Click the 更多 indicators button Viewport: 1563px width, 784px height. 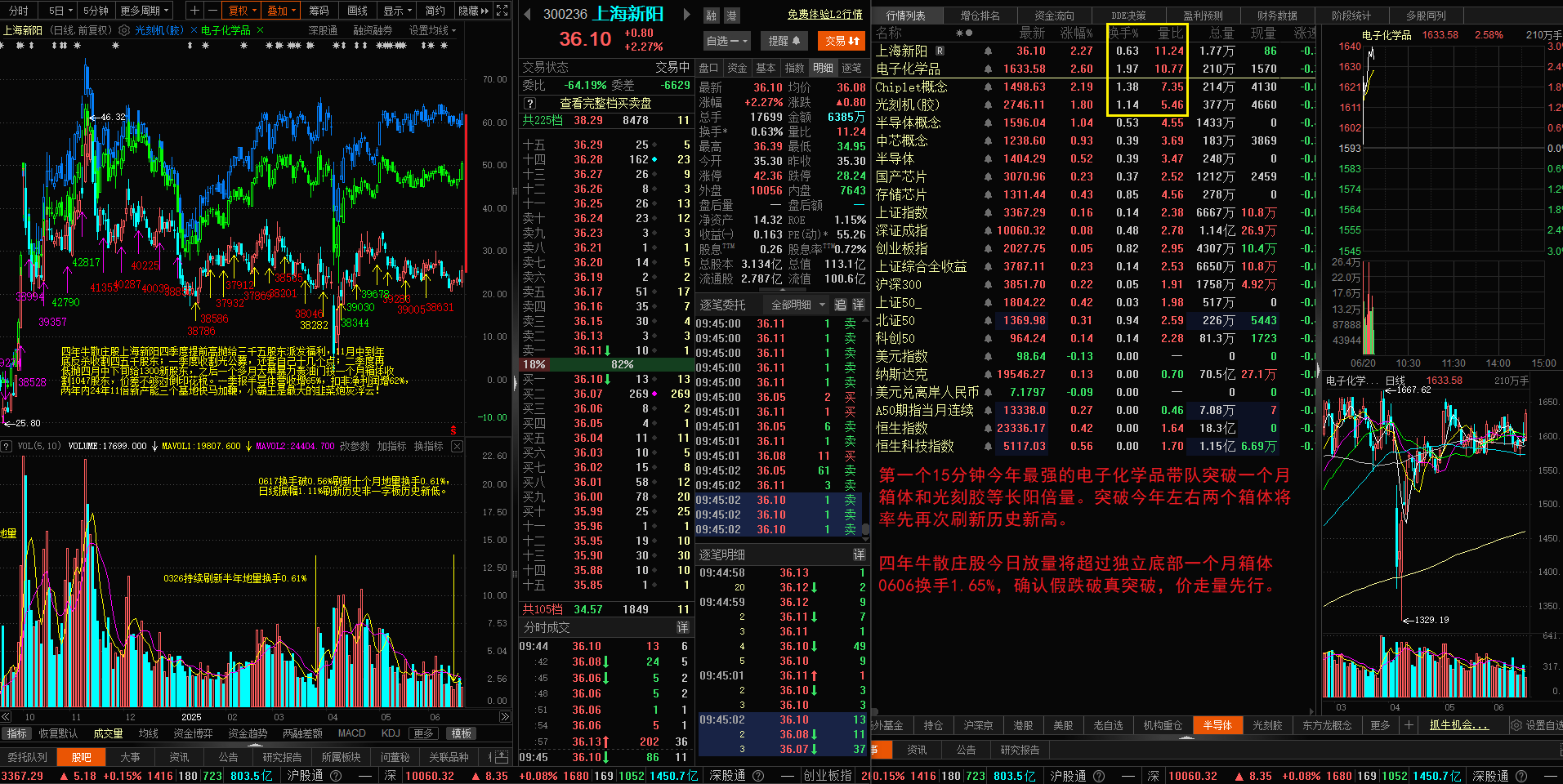point(423,733)
